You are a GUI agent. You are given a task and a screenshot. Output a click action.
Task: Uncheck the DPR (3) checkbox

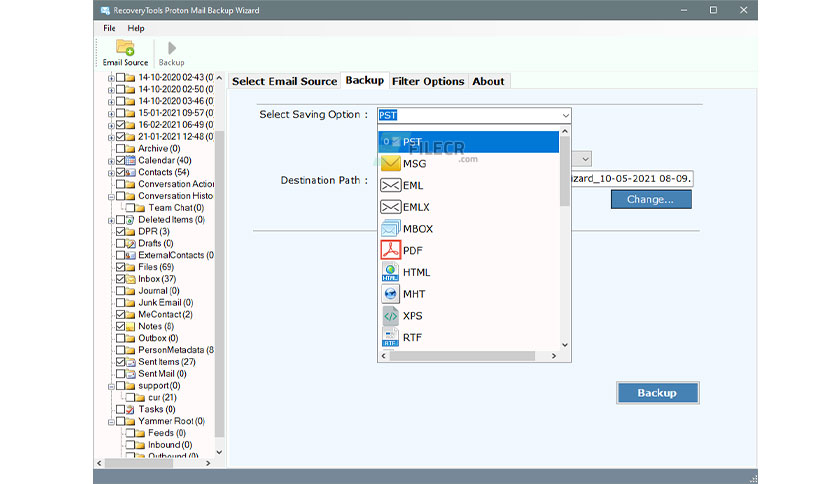pos(120,231)
